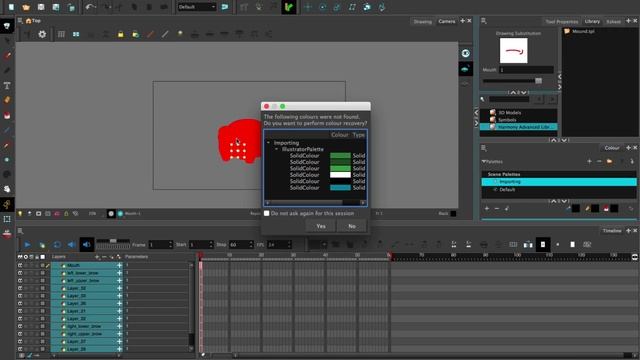Expand the right_upper_brow layer plus

point(120,334)
